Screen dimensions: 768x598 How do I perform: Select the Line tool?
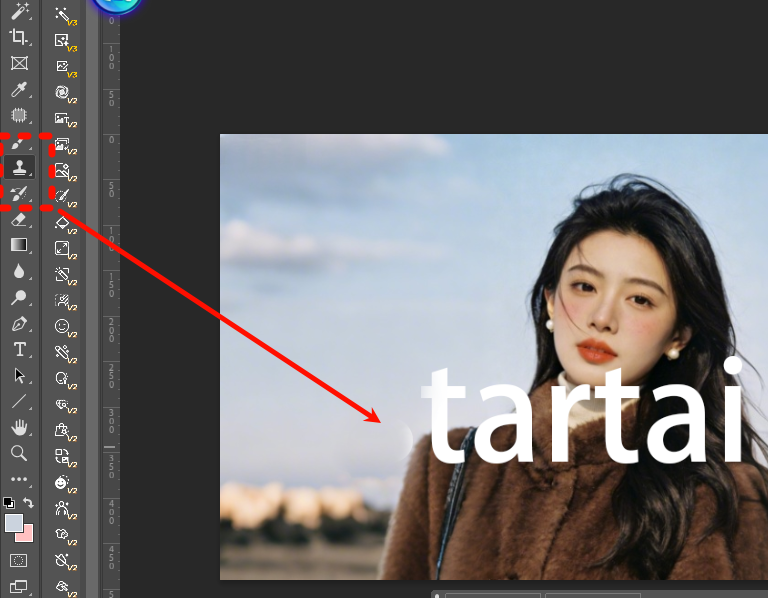coord(19,402)
